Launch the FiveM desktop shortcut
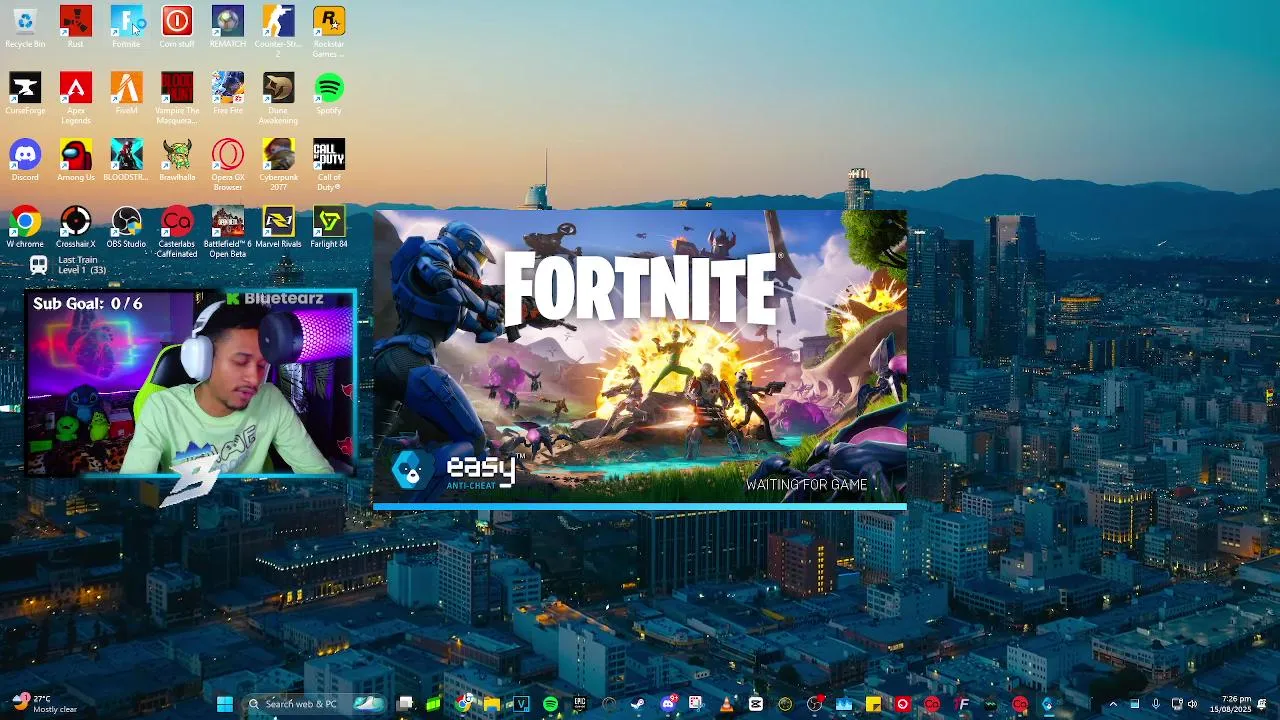This screenshot has width=1280, height=720. point(126,94)
